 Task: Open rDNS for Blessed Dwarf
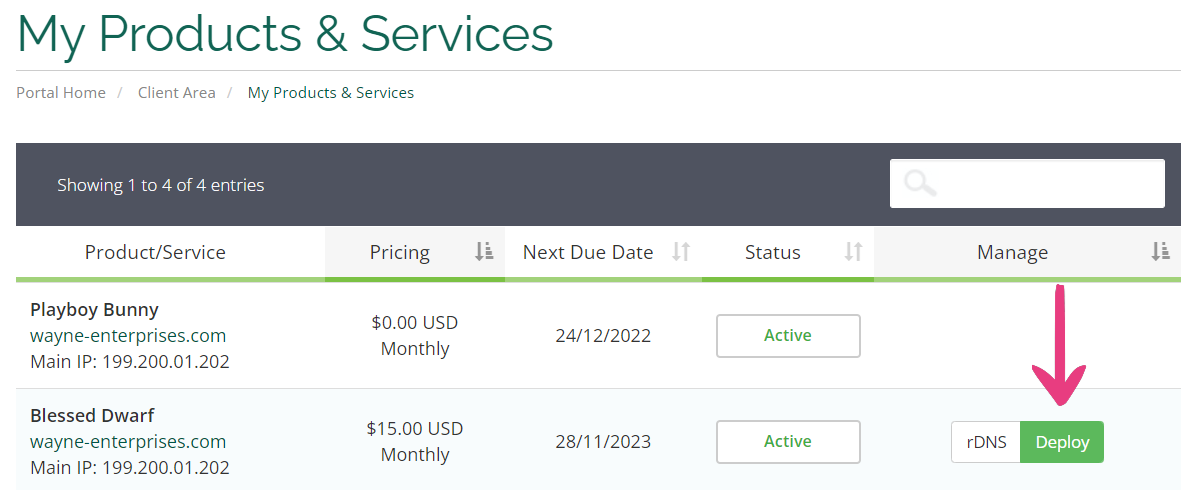(x=985, y=442)
